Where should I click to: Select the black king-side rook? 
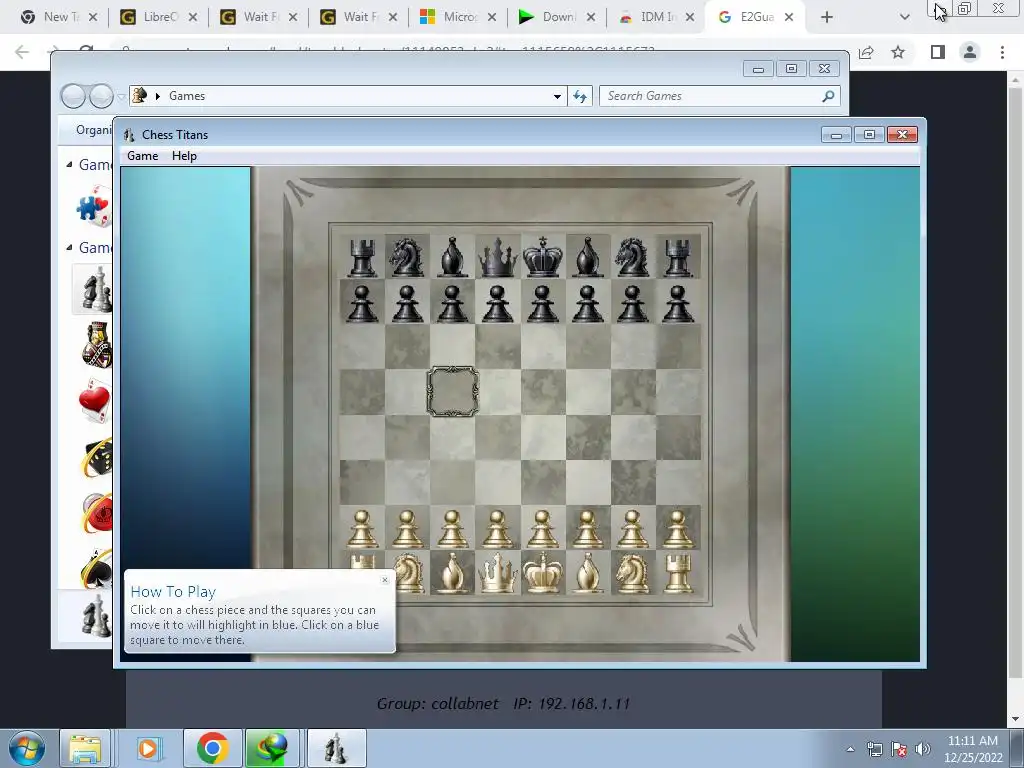click(678, 257)
